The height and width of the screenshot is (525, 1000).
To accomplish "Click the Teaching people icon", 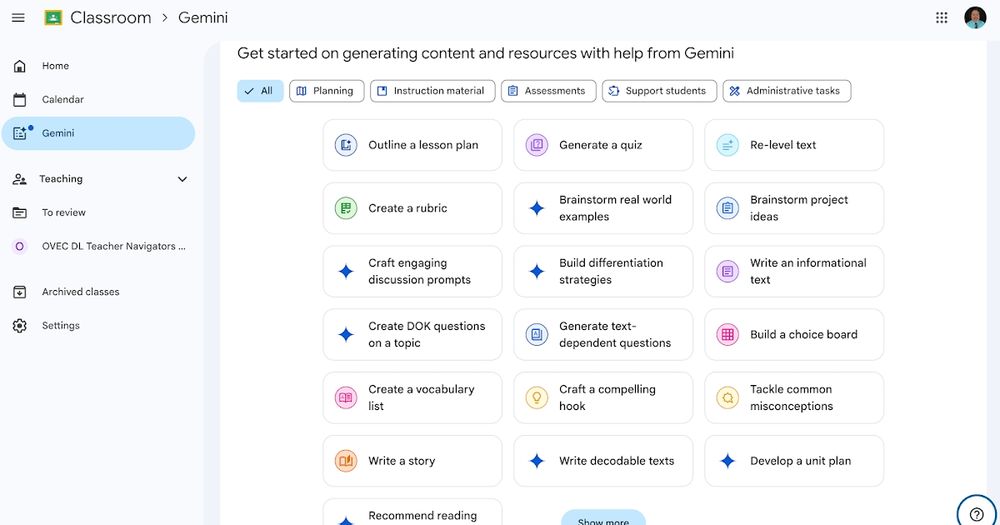I will 20,179.
